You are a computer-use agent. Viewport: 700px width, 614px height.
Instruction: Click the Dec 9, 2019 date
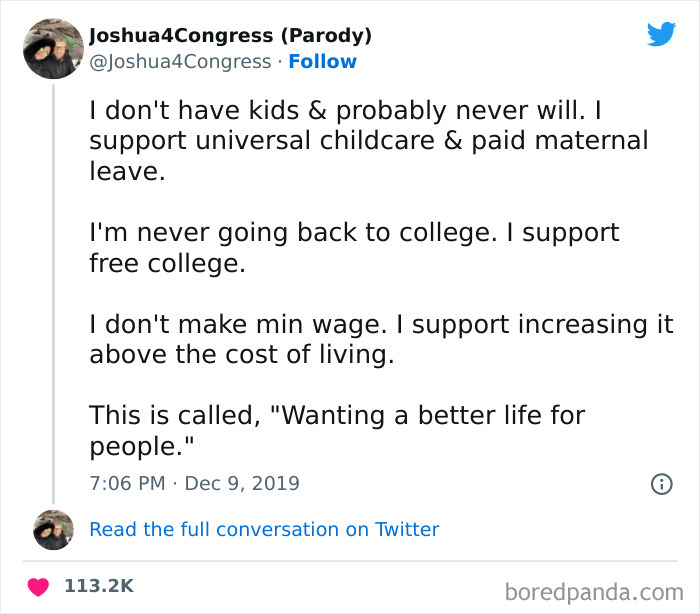pyautogui.click(x=241, y=484)
